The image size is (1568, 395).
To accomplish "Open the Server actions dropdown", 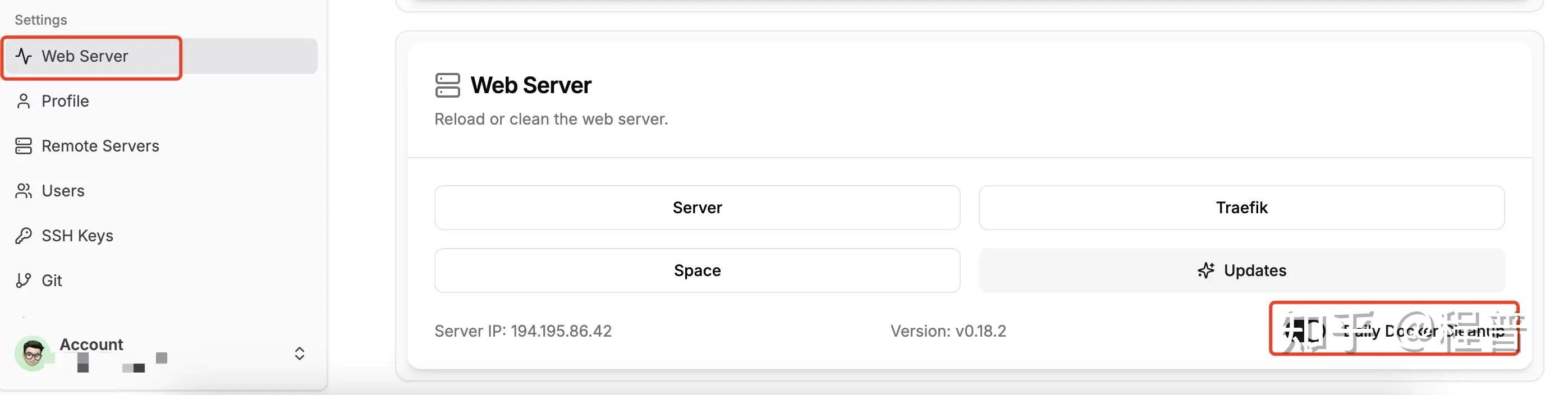I will (697, 208).
